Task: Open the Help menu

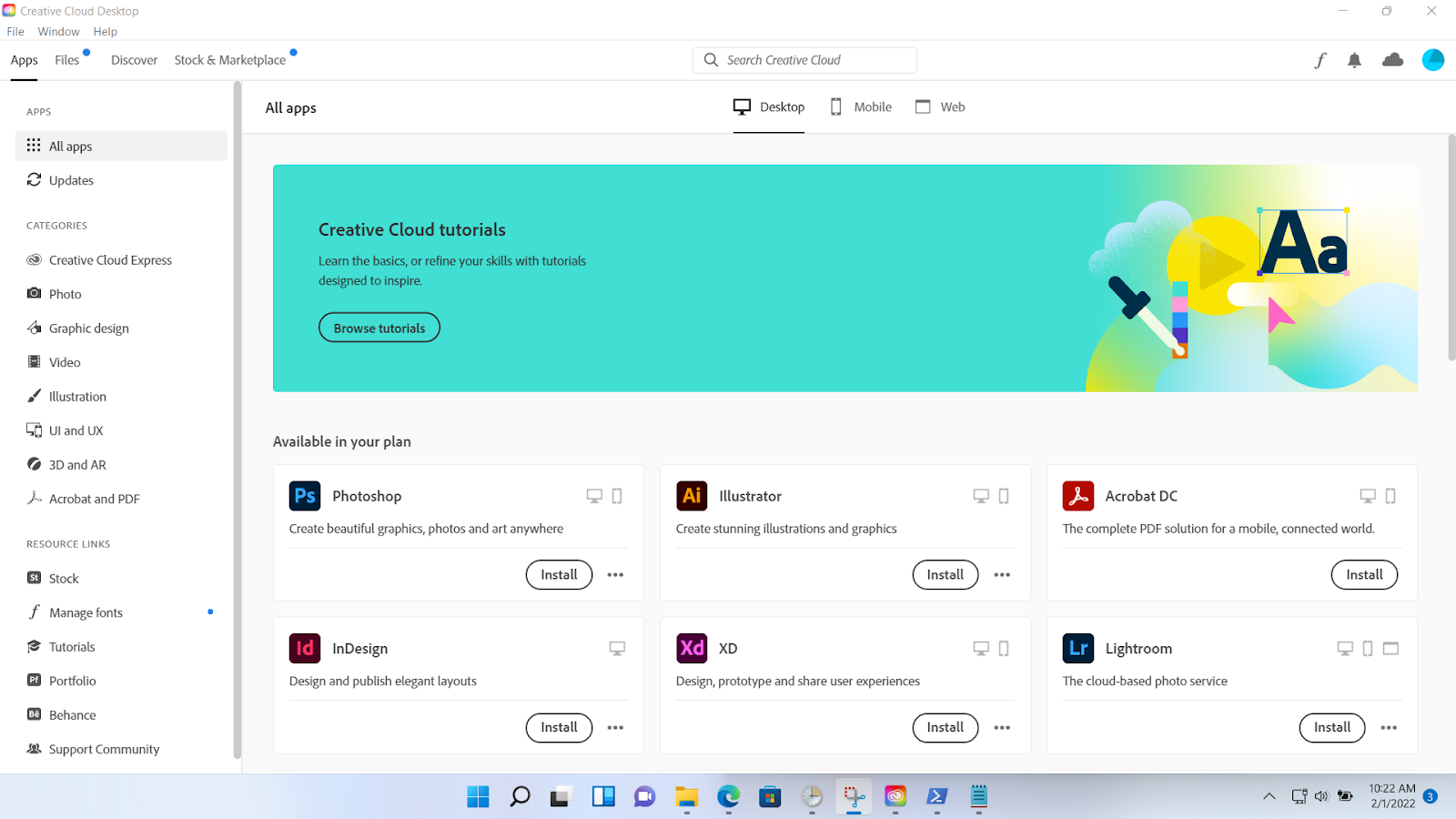Action: coord(106,31)
